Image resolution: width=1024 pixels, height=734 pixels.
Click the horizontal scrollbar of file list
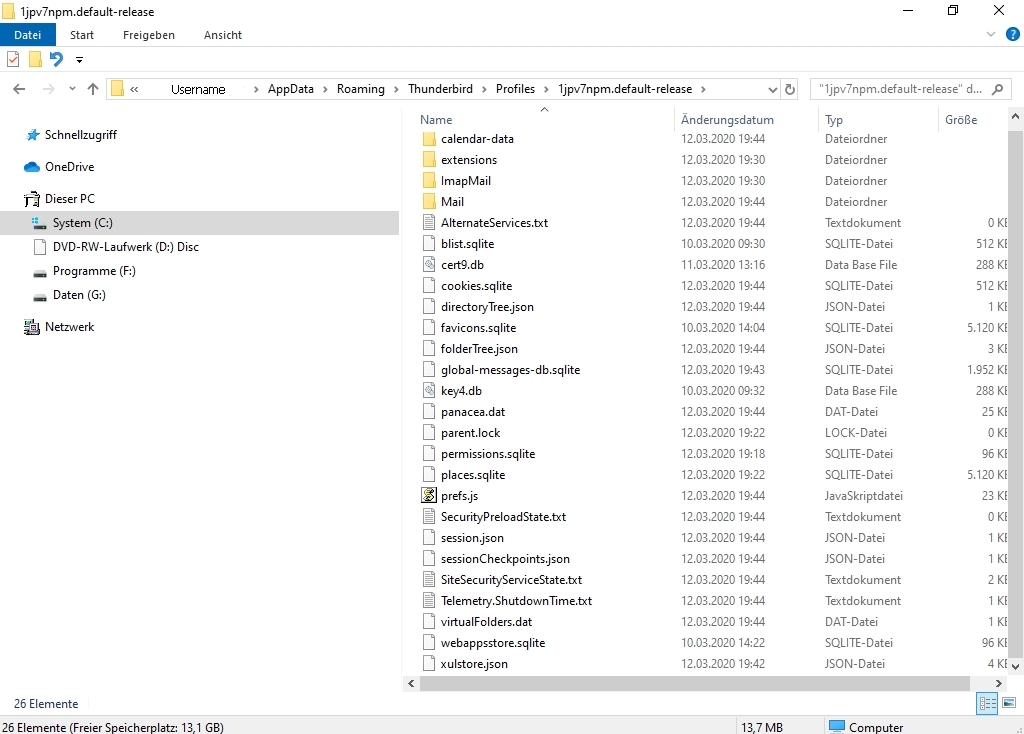(x=695, y=683)
